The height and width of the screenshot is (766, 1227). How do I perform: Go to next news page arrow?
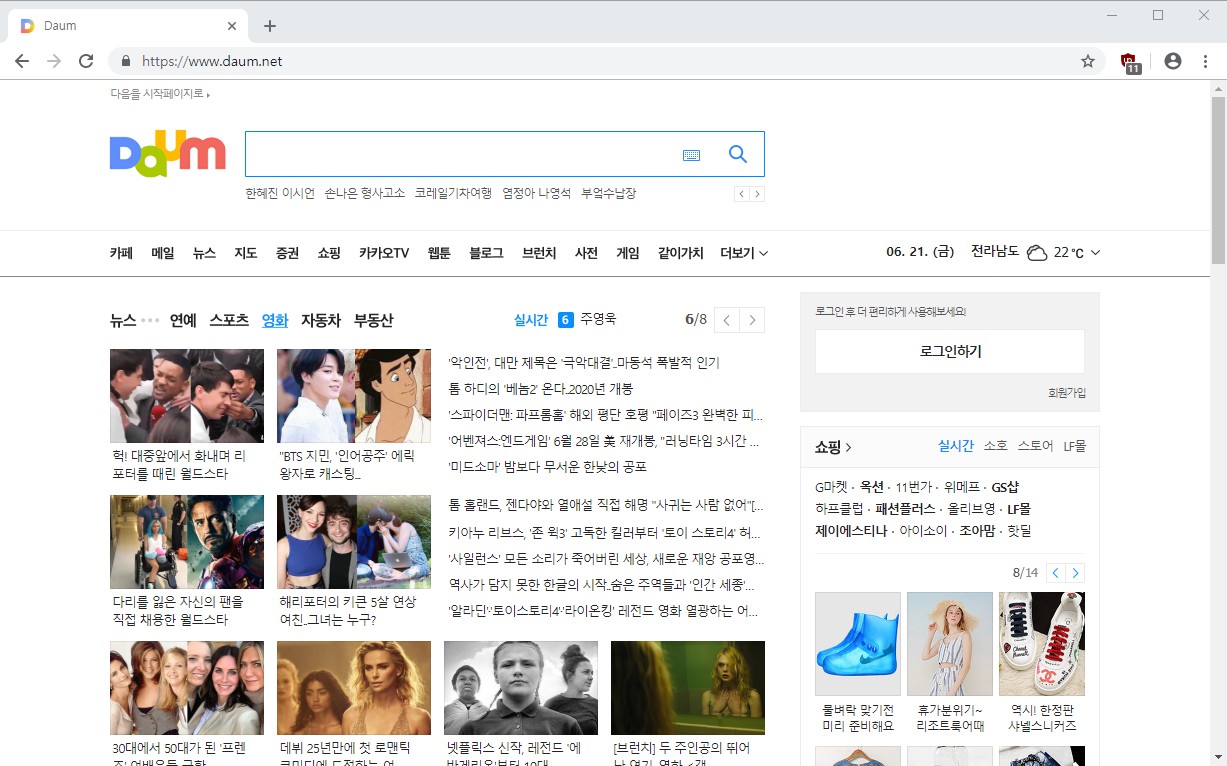[752, 320]
